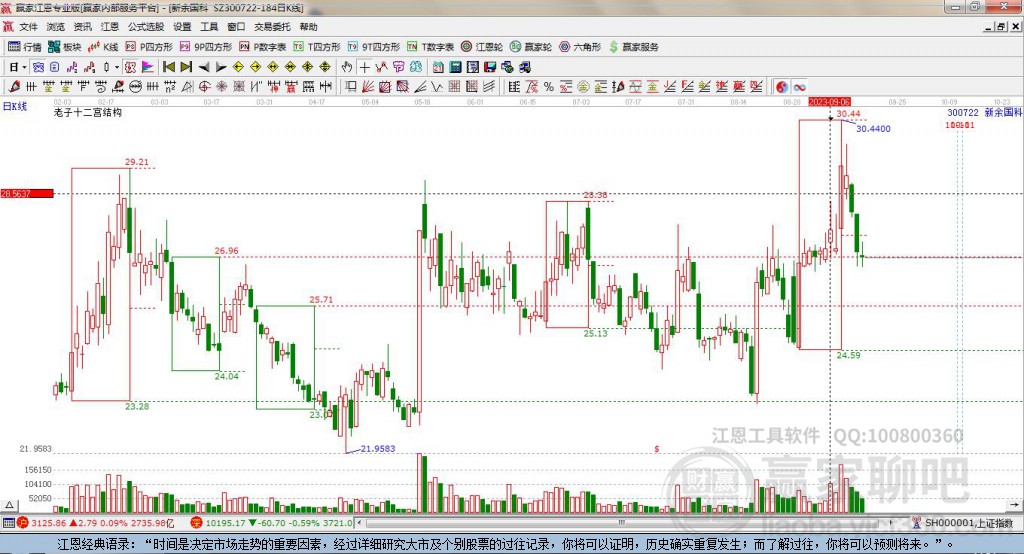This screenshot has height=554, width=1024.
Task: Select the red pencil drawing tool
Action: (x=14, y=86)
